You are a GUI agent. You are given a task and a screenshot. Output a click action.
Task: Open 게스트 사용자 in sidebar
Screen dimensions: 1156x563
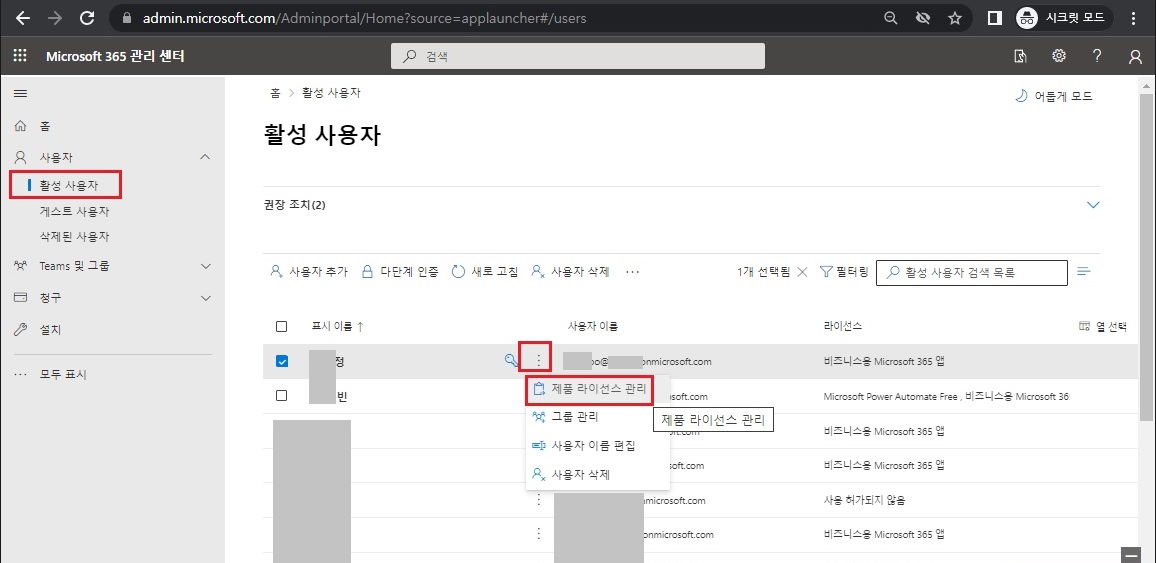point(74,211)
